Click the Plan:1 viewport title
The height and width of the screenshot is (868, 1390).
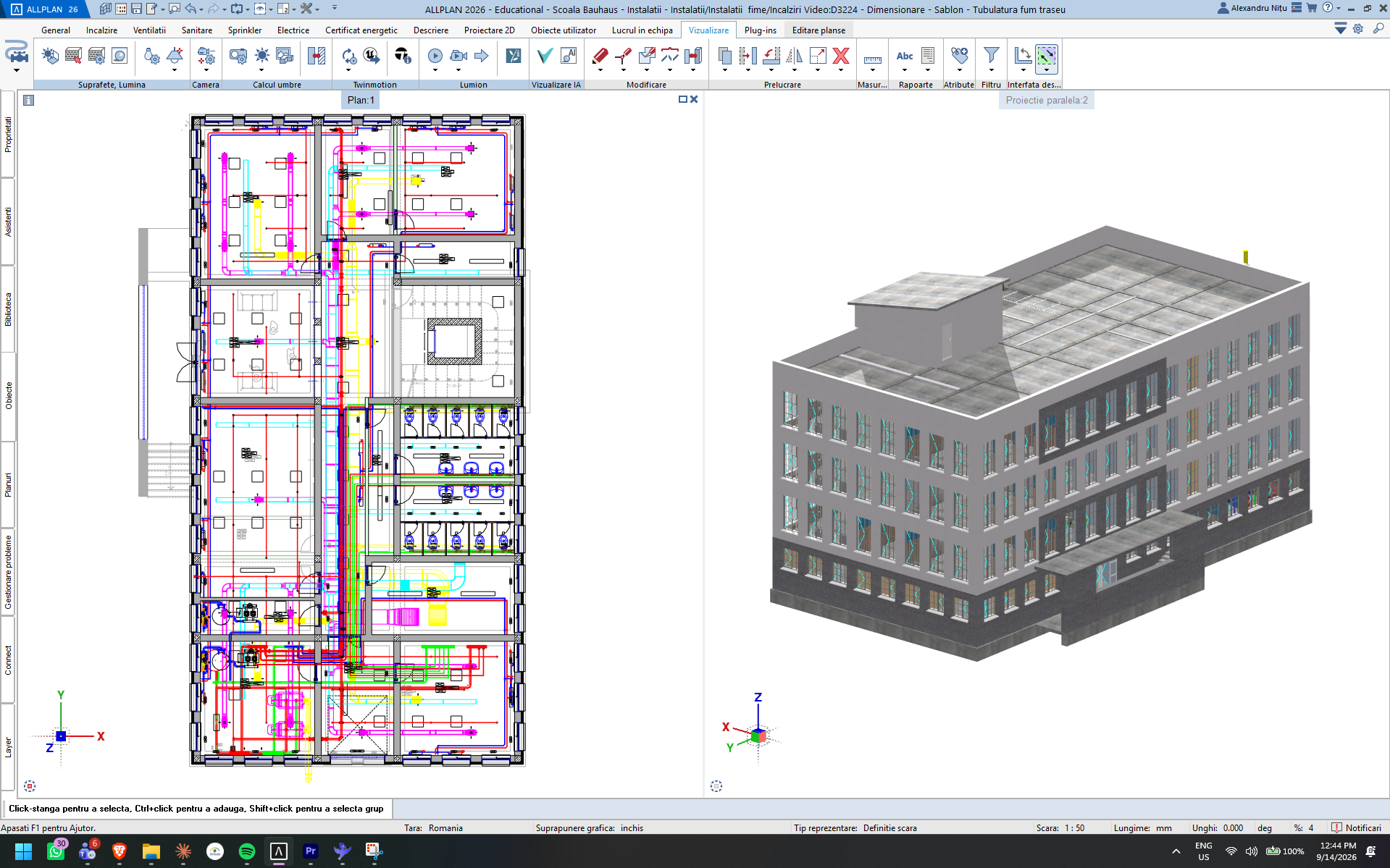(361, 100)
